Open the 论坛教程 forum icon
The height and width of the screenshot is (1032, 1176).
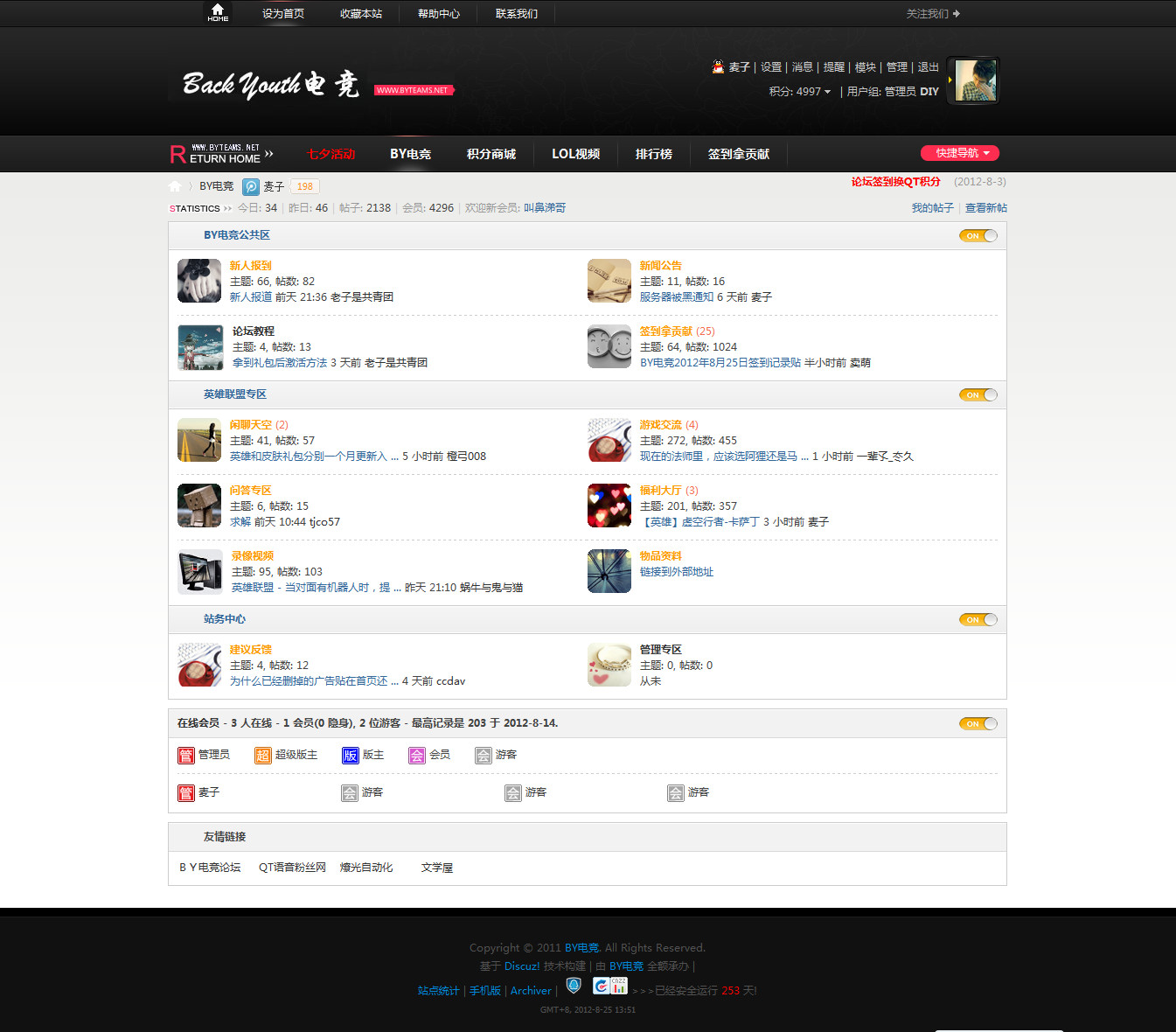[x=200, y=347]
